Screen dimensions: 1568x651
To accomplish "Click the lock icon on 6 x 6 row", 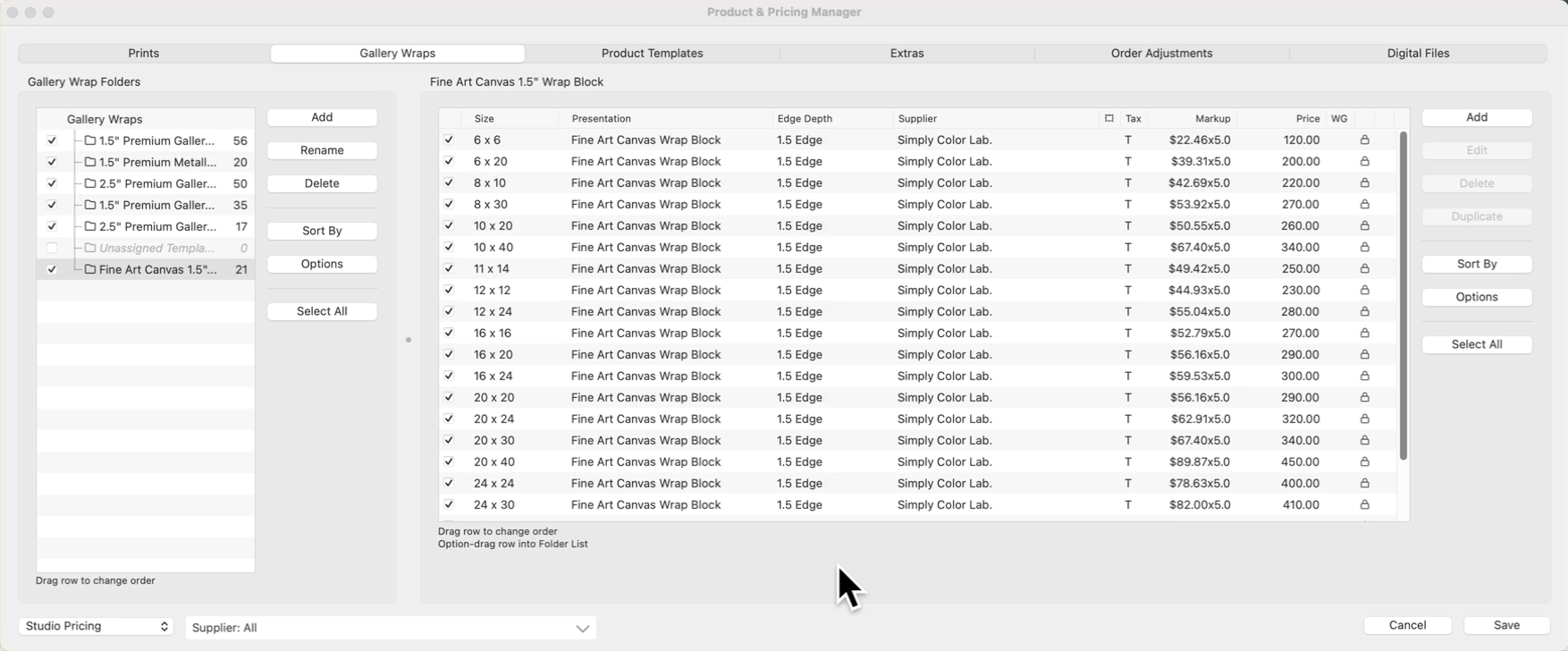I will click(x=1364, y=140).
